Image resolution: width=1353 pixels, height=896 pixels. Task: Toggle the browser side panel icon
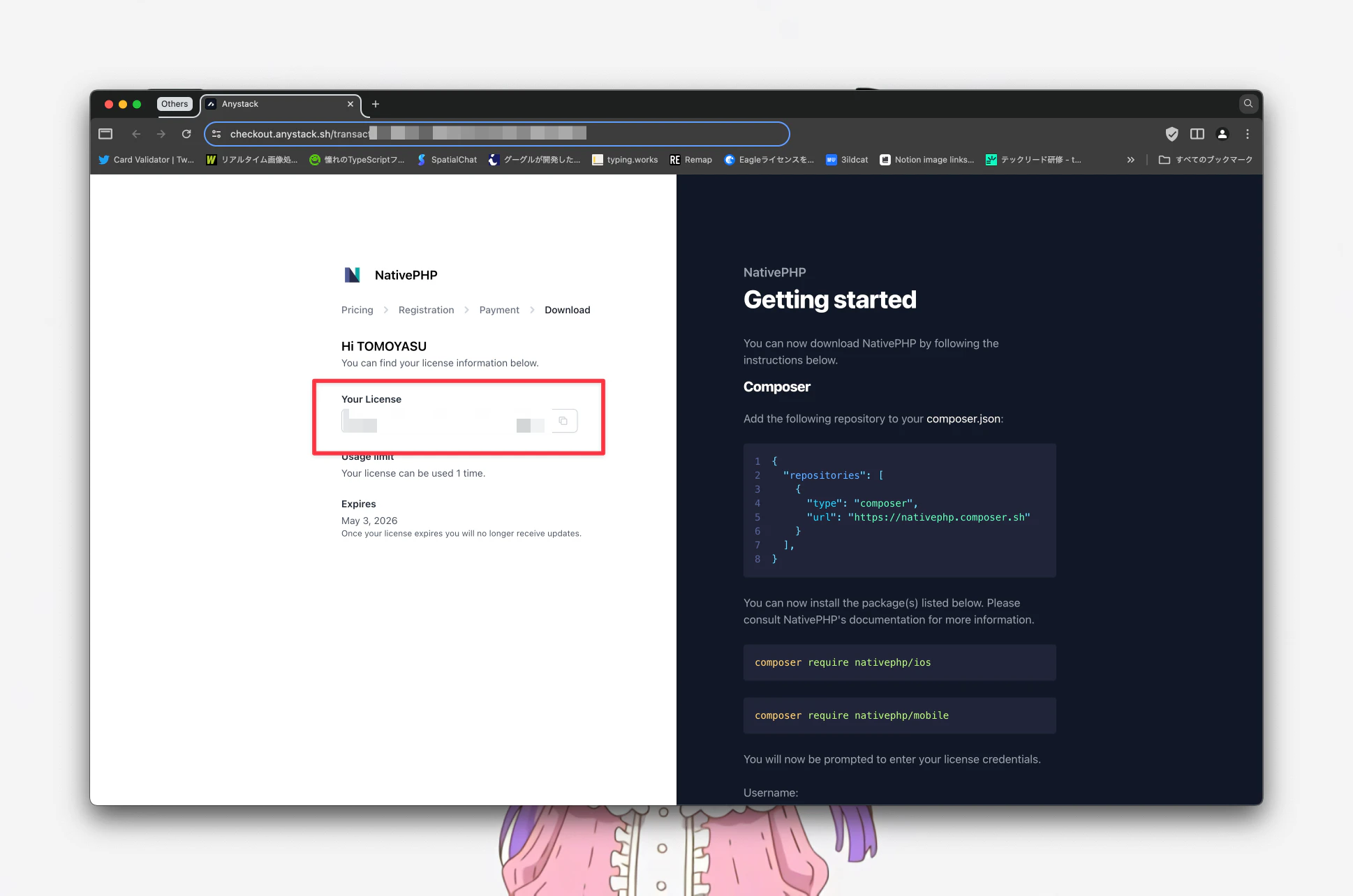[x=1197, y=134]
